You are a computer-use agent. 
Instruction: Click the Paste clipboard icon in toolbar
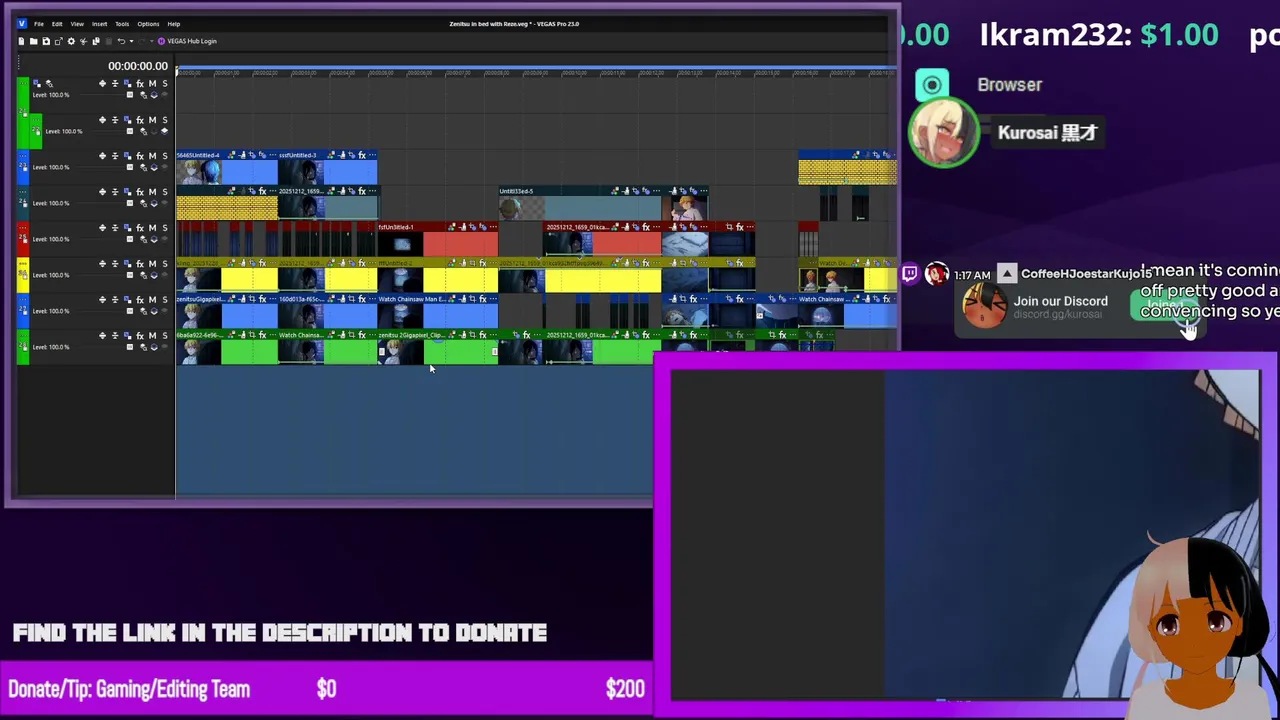[108, 41]
